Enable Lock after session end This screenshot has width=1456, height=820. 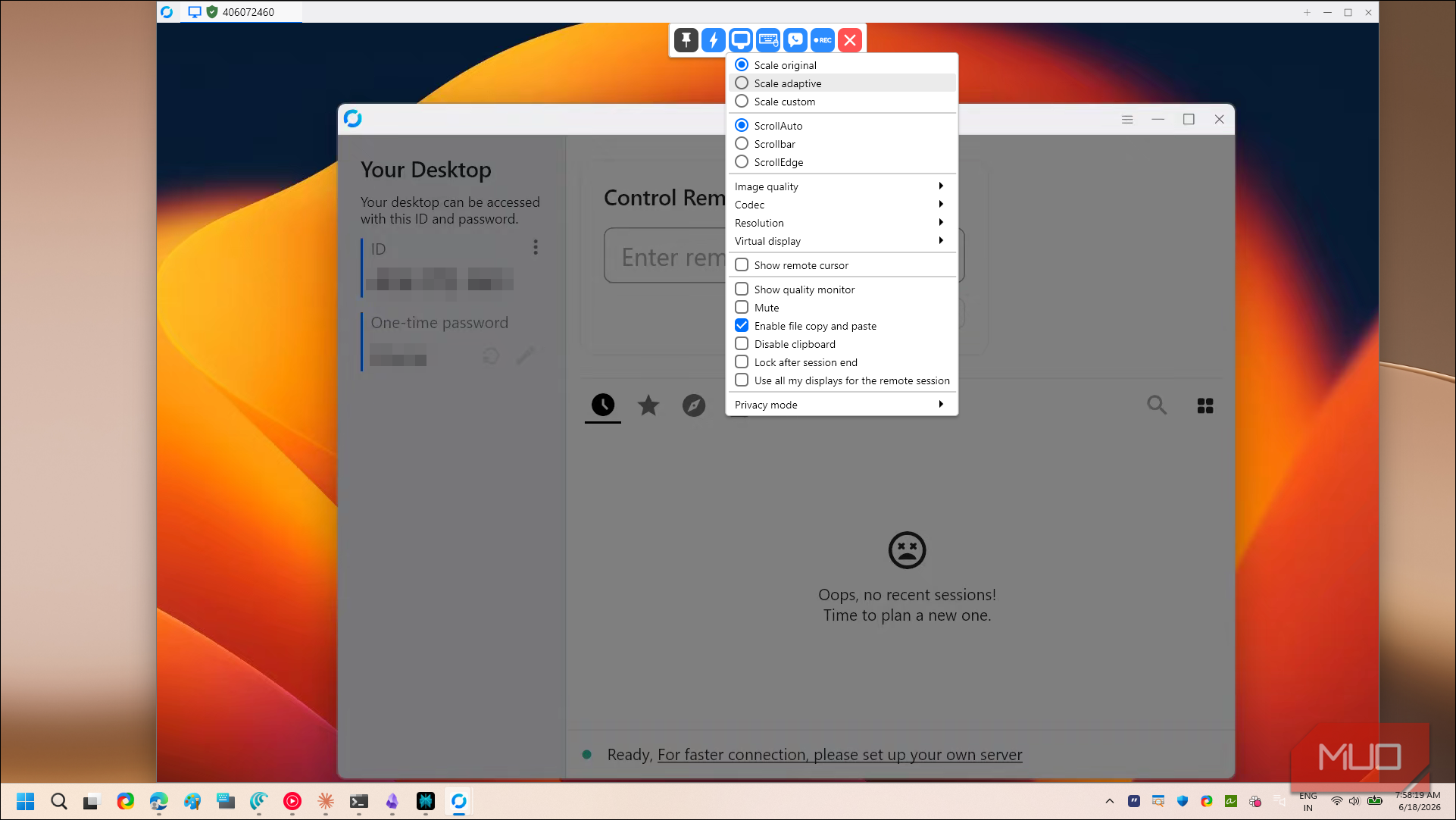coord(842,362)
